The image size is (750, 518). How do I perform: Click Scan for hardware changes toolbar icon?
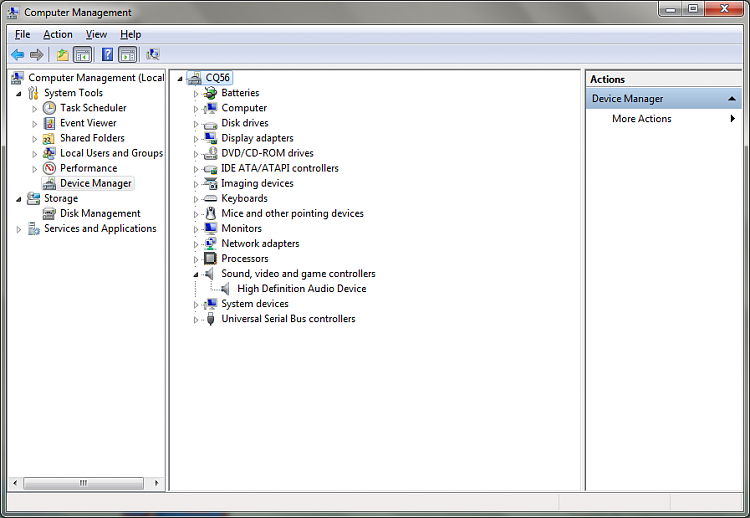[x=153, y=55]
